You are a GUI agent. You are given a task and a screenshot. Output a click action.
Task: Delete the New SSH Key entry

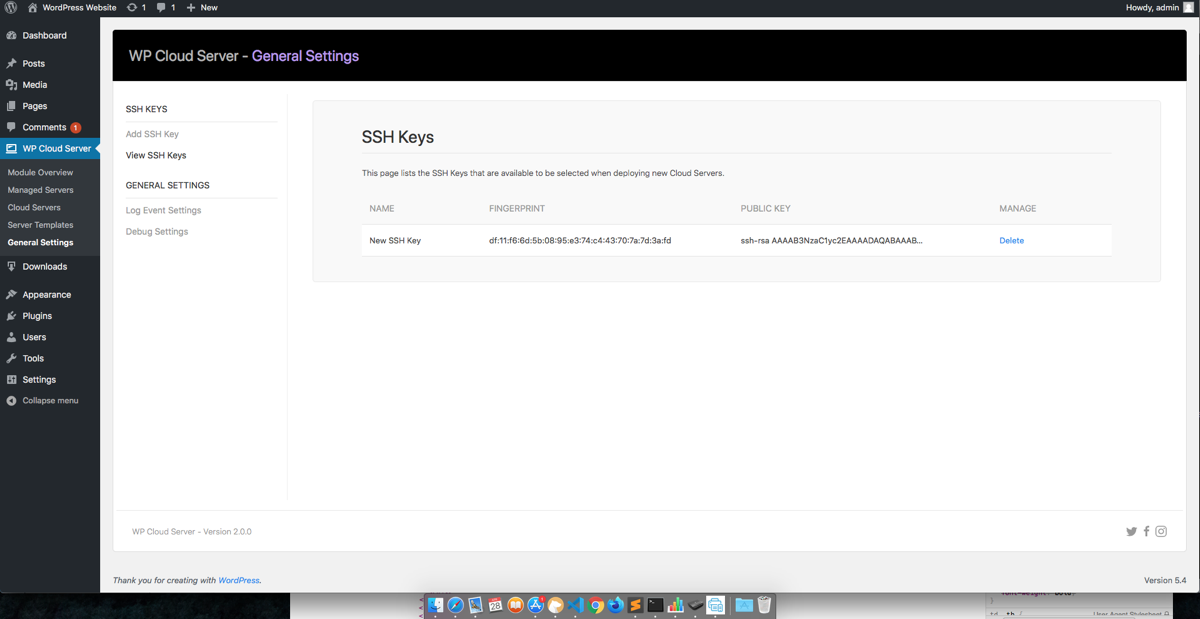tap(1011, 241)
